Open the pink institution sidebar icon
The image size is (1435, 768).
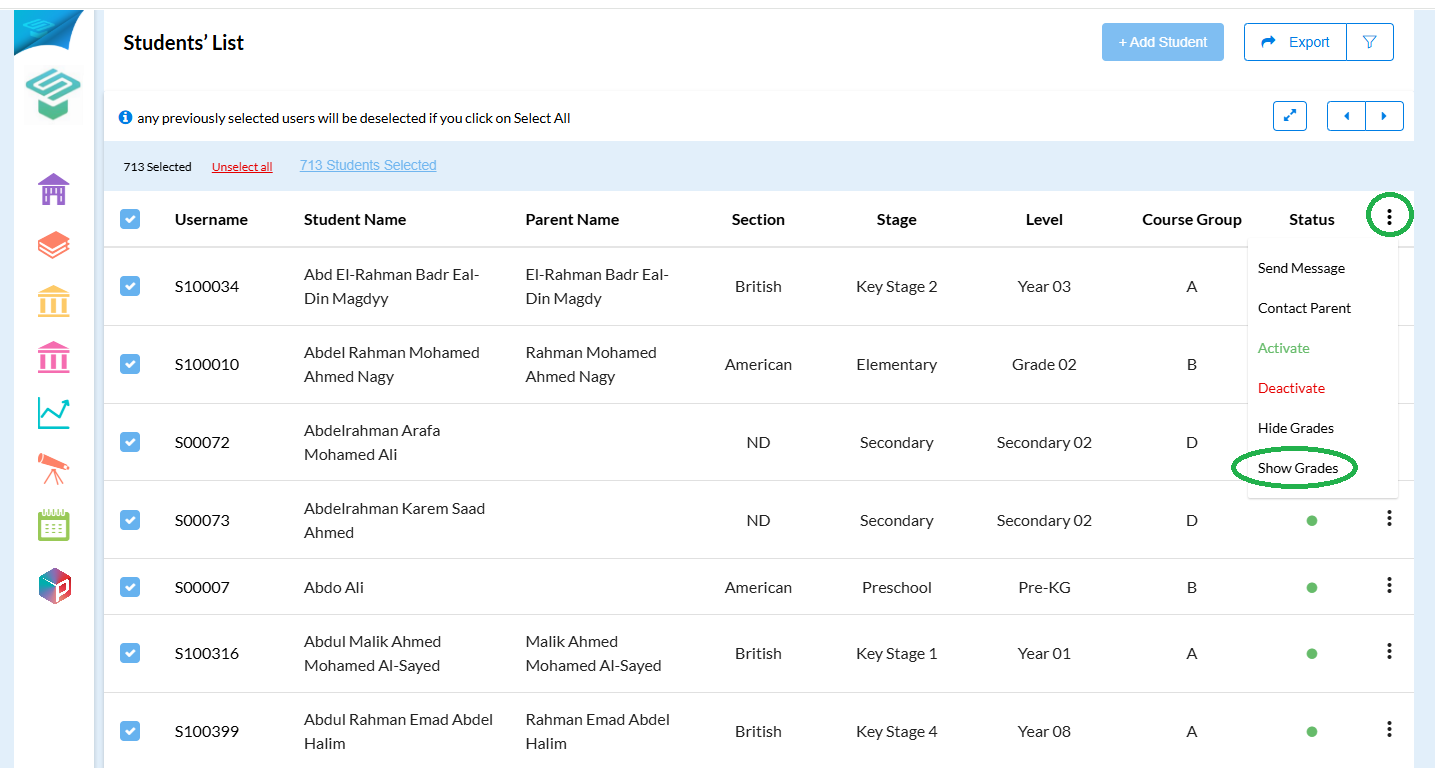tap(53, 357)
